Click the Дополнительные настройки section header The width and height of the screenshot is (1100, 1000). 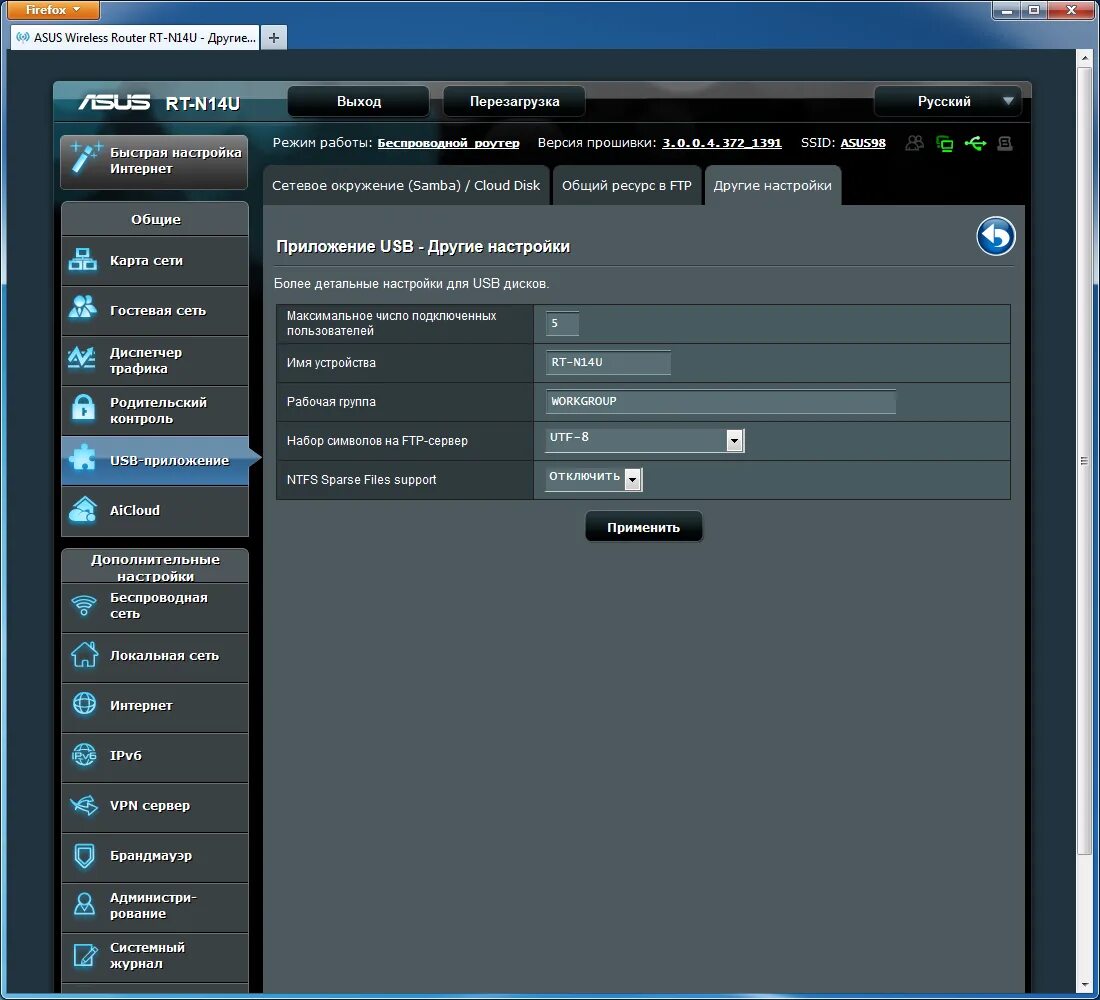[x=155, y=567]
